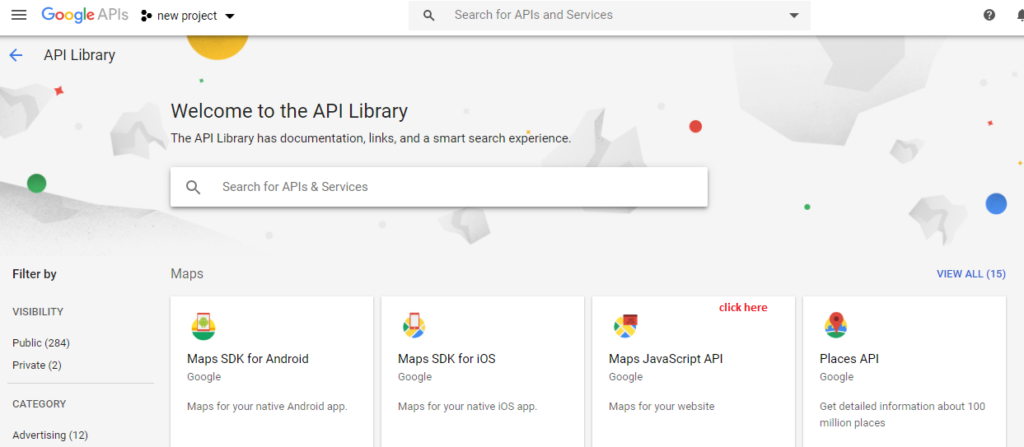This screenshot has height=447, width=1024.
Task: Click the project hexagon dots icon
Action: [x=146, y=16]
